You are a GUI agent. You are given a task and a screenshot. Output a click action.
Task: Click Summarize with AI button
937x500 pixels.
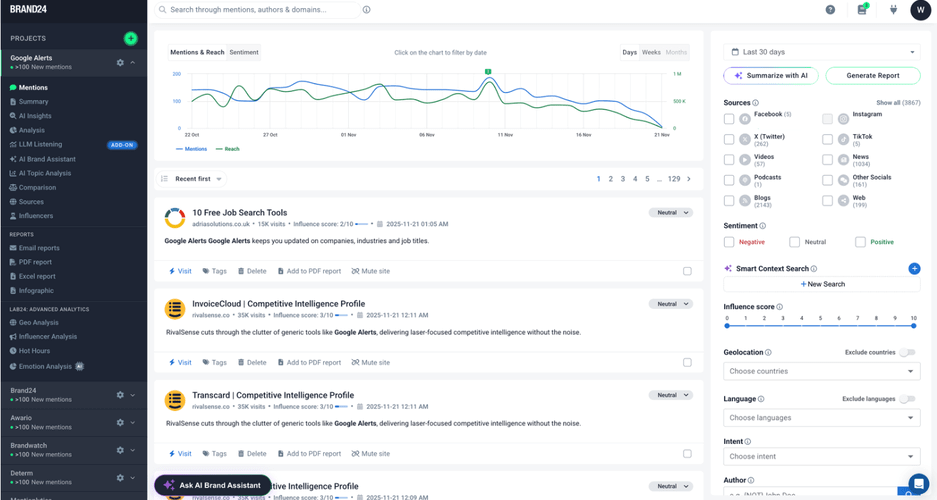click(x=771, y=76)
